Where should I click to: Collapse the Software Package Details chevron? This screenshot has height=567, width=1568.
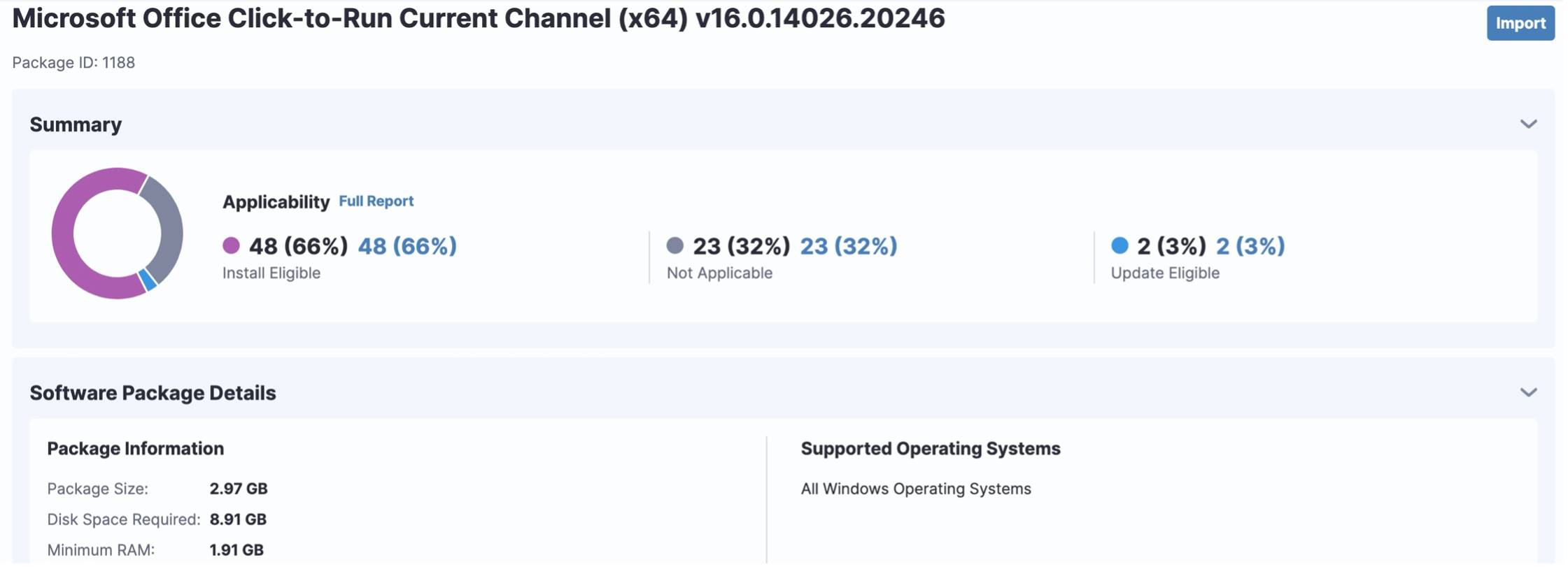click(x=1528, y=393)
